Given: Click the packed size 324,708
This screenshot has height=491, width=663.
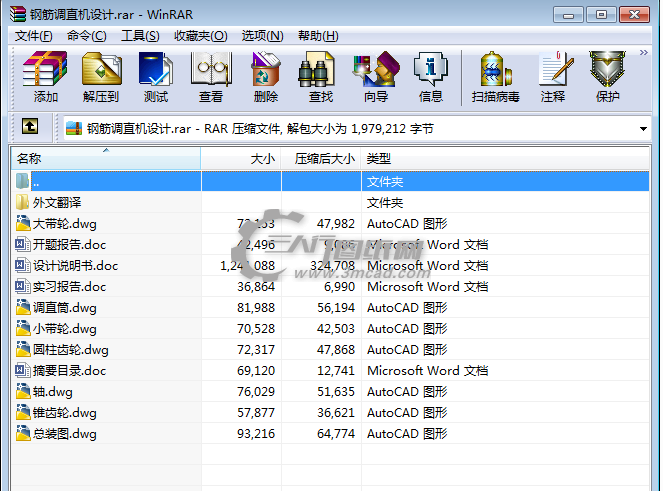Looking at the screenshot, I should (332, 266).
